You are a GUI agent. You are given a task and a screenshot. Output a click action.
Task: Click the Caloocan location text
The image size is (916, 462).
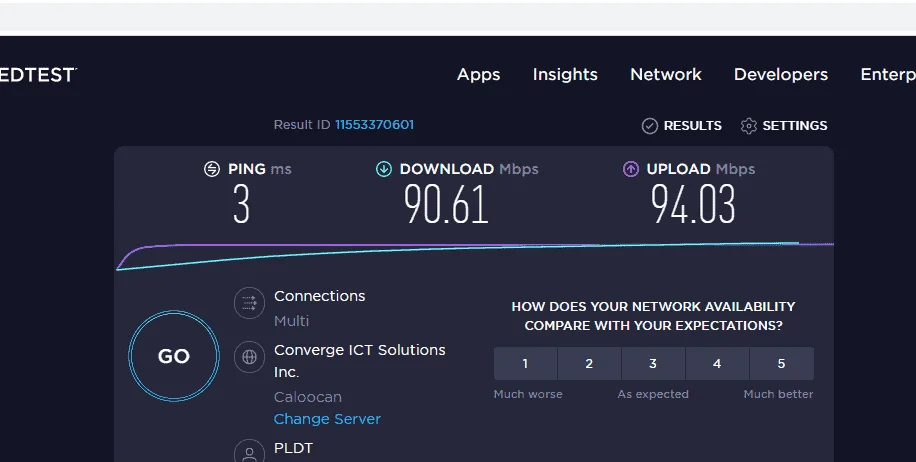click(308, 397)
